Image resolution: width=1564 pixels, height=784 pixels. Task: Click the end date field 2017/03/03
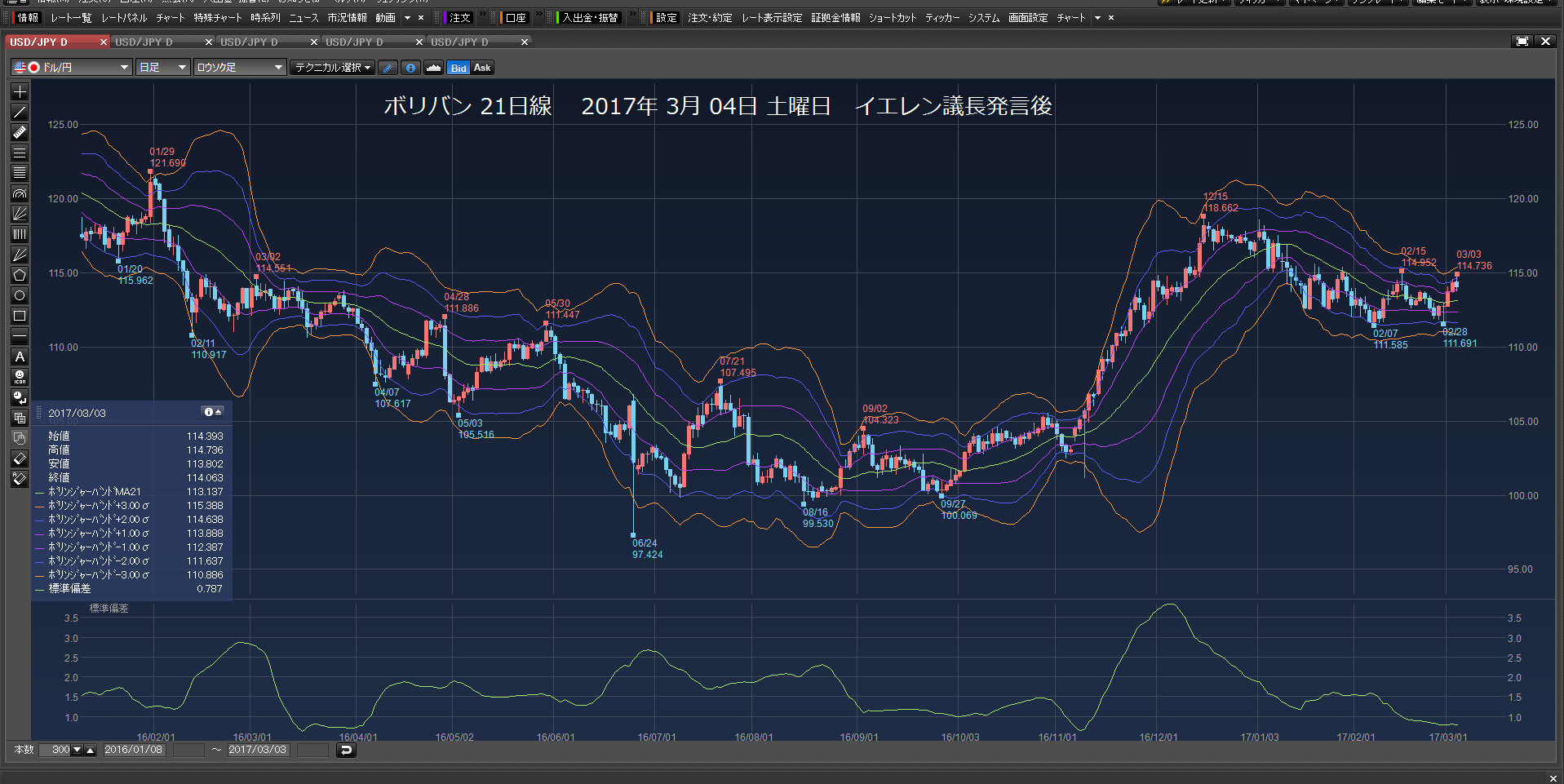point(258,751)
